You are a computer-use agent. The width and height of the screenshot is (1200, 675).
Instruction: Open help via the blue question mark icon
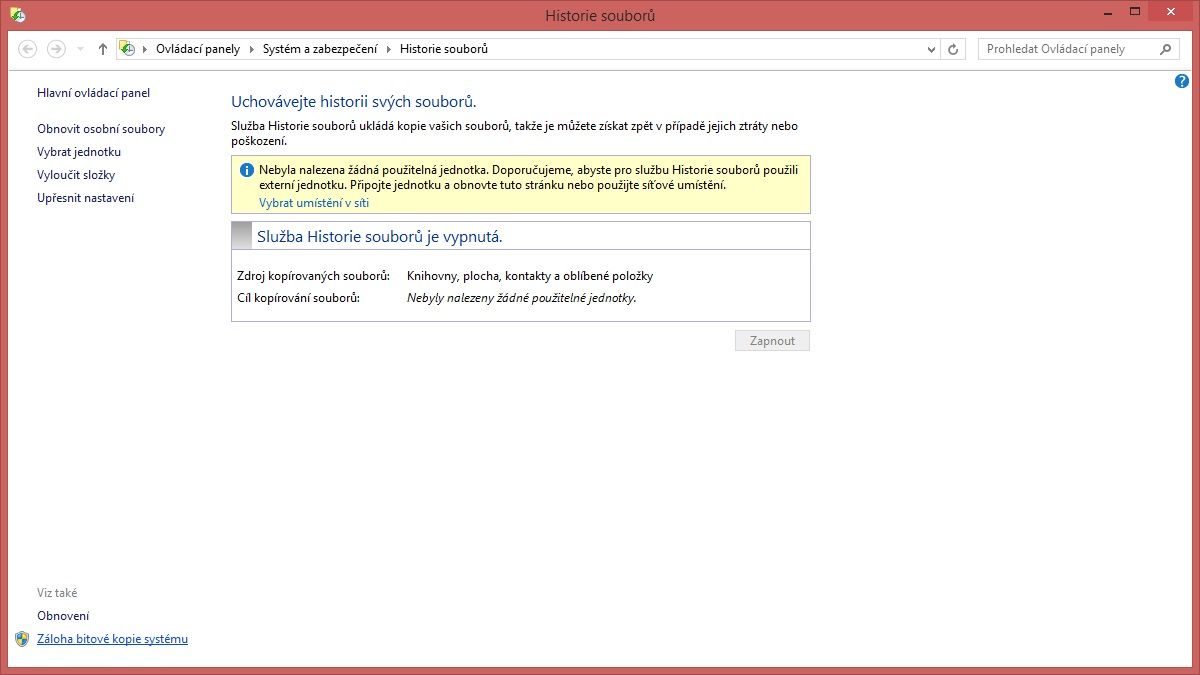[x=1182, y=81]
